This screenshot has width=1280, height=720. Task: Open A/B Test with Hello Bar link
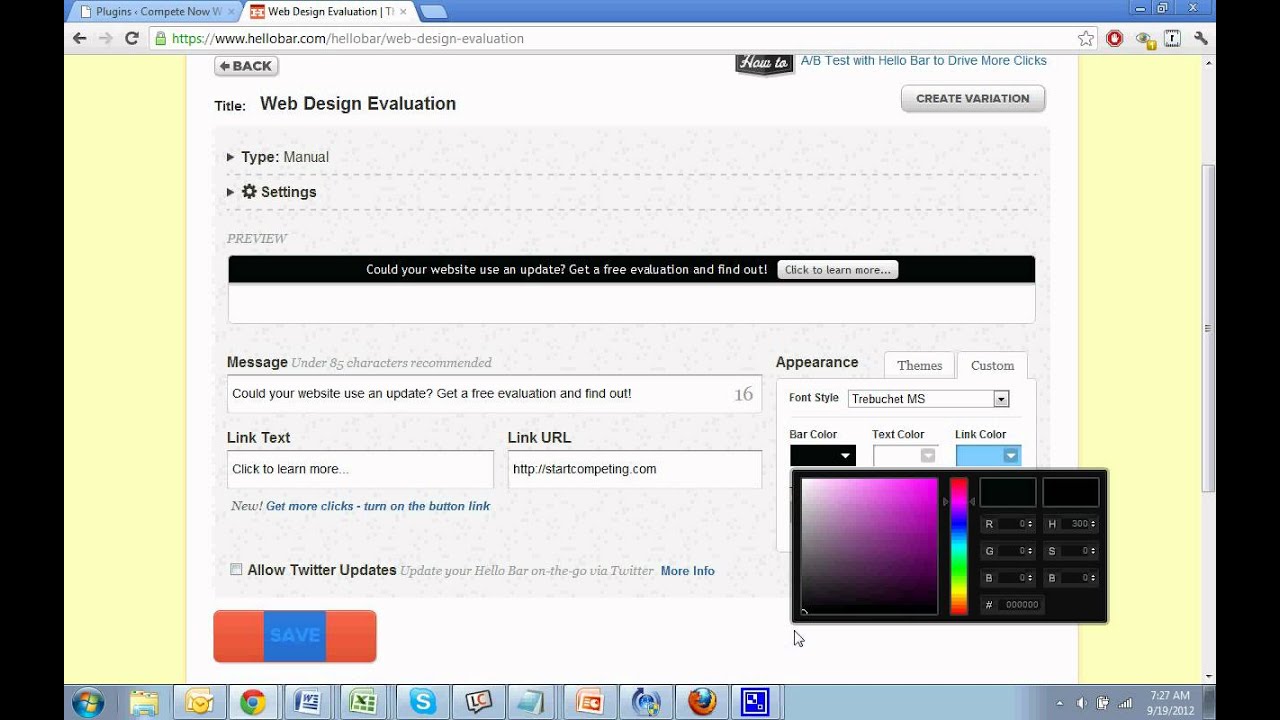tap(923, 61)
